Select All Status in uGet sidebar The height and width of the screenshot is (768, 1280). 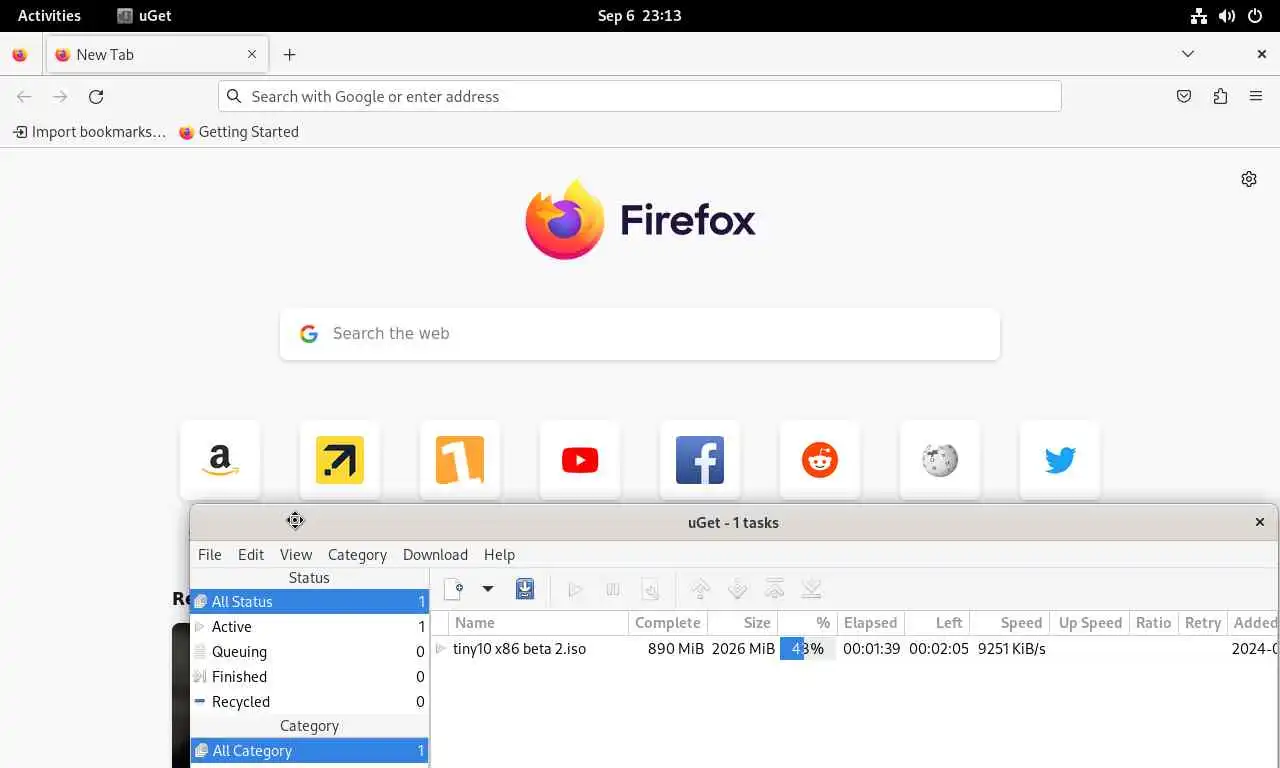310,602
